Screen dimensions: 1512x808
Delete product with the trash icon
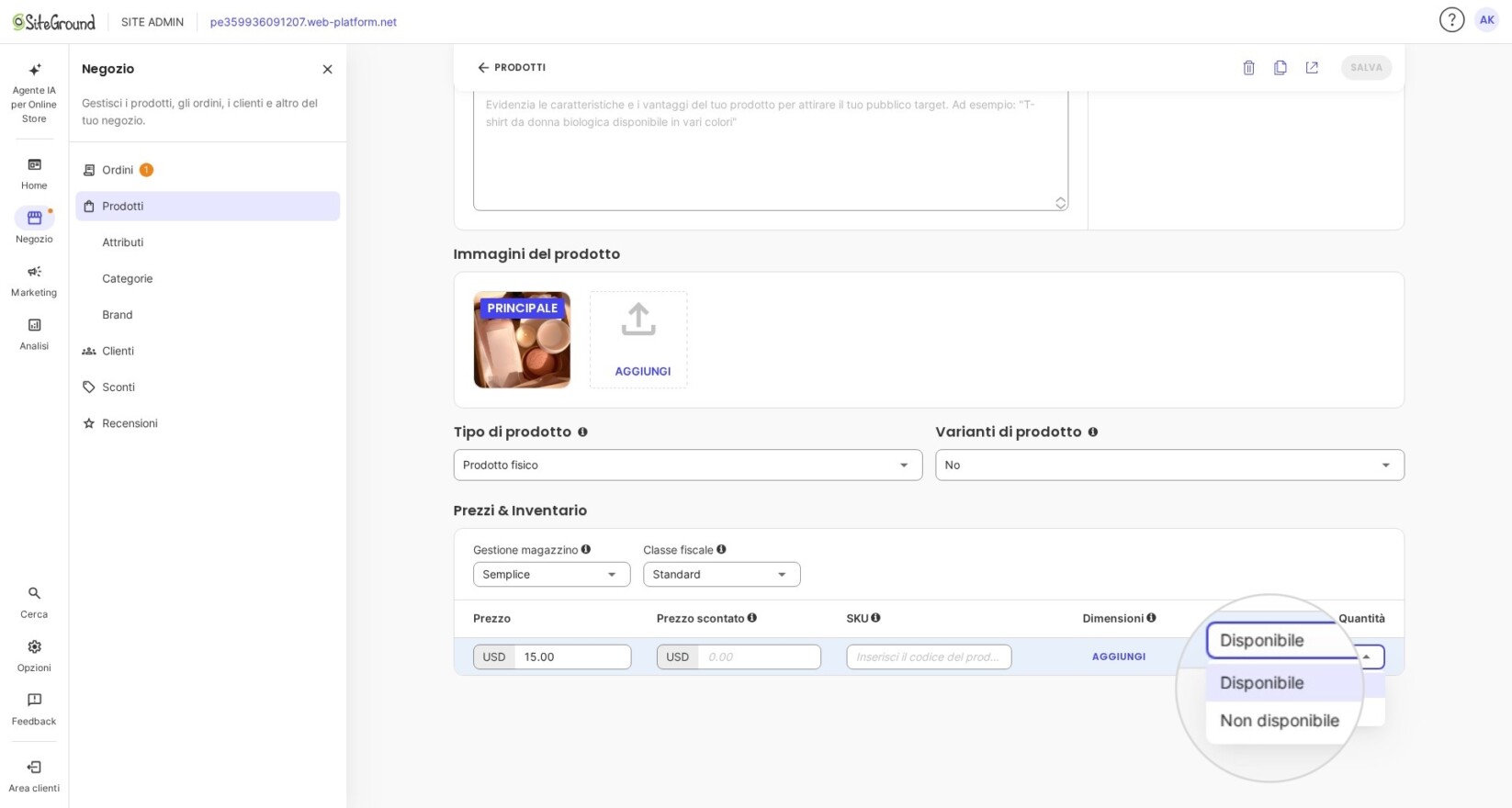pos(1248,67)
